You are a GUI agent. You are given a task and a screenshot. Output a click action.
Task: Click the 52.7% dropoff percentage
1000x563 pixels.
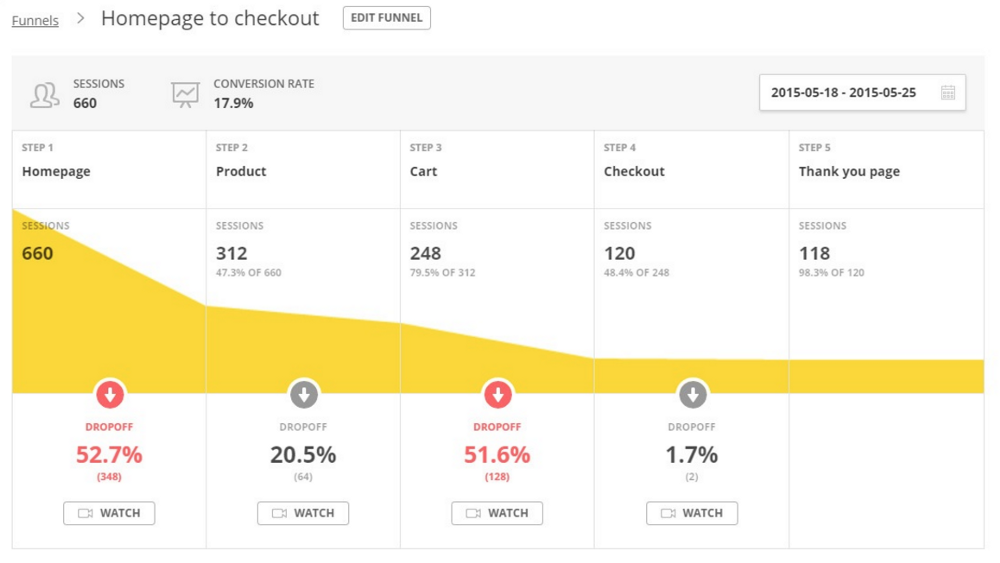coord(109,455)
